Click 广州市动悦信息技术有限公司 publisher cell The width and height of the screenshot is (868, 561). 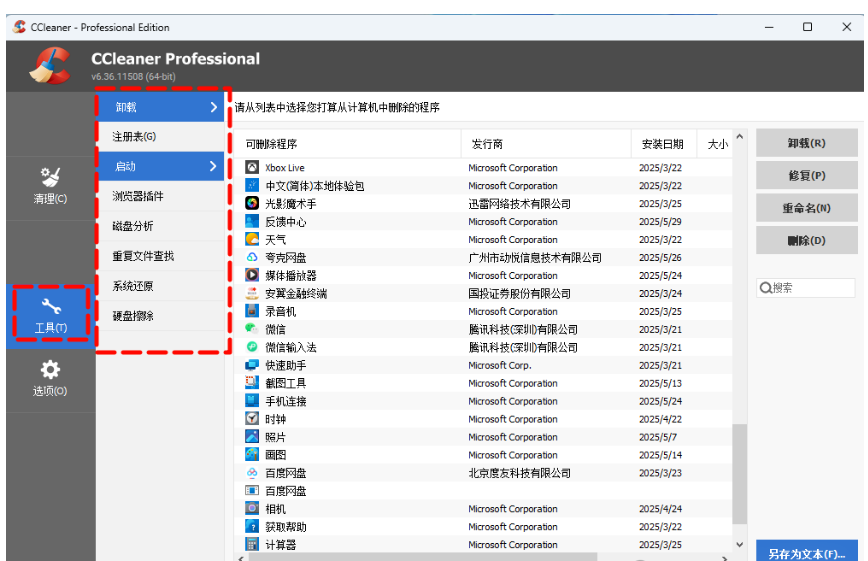pyautogui.click(x=535, y=257)
